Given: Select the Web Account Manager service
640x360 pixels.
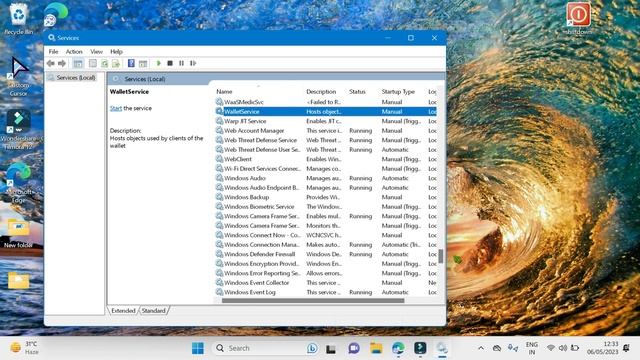Looking at the screenshot, I should 326,131.
